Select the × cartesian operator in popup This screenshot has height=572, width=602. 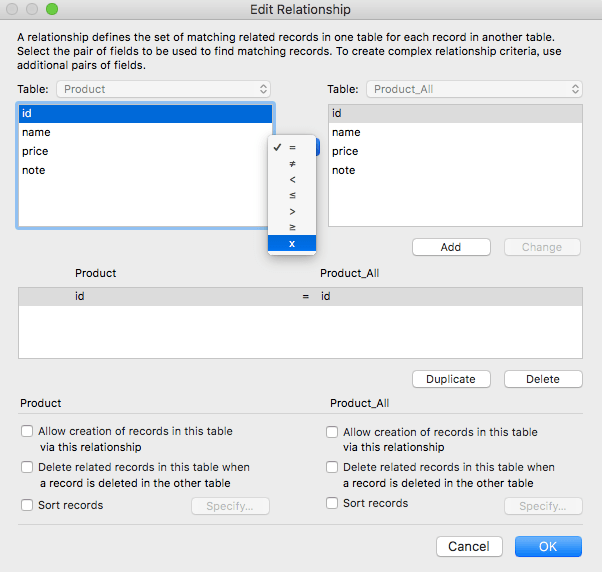tap(292, 244)
